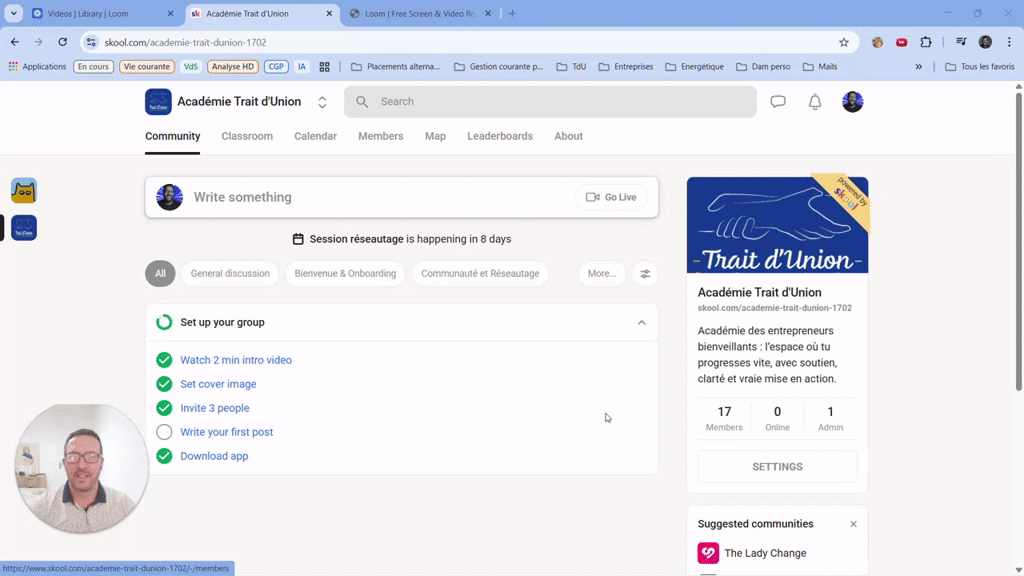Open the site info icon in address bar
This screenshot has width=1024, height=576.
tap(91, 42)
